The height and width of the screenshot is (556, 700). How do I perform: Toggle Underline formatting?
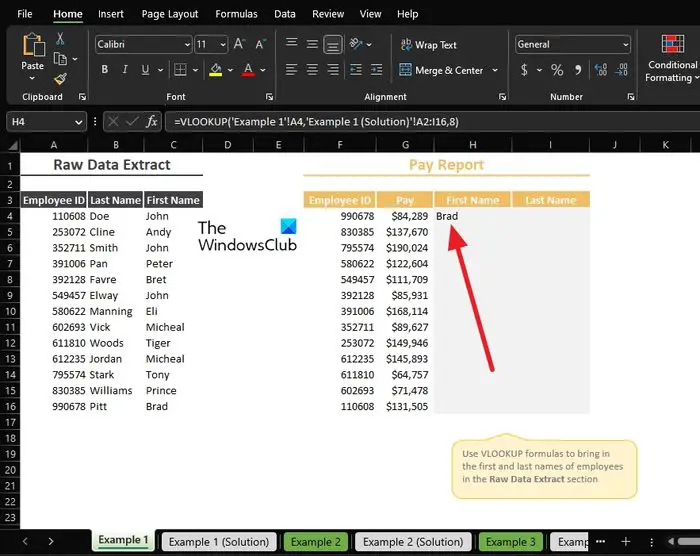pos(145,70)
